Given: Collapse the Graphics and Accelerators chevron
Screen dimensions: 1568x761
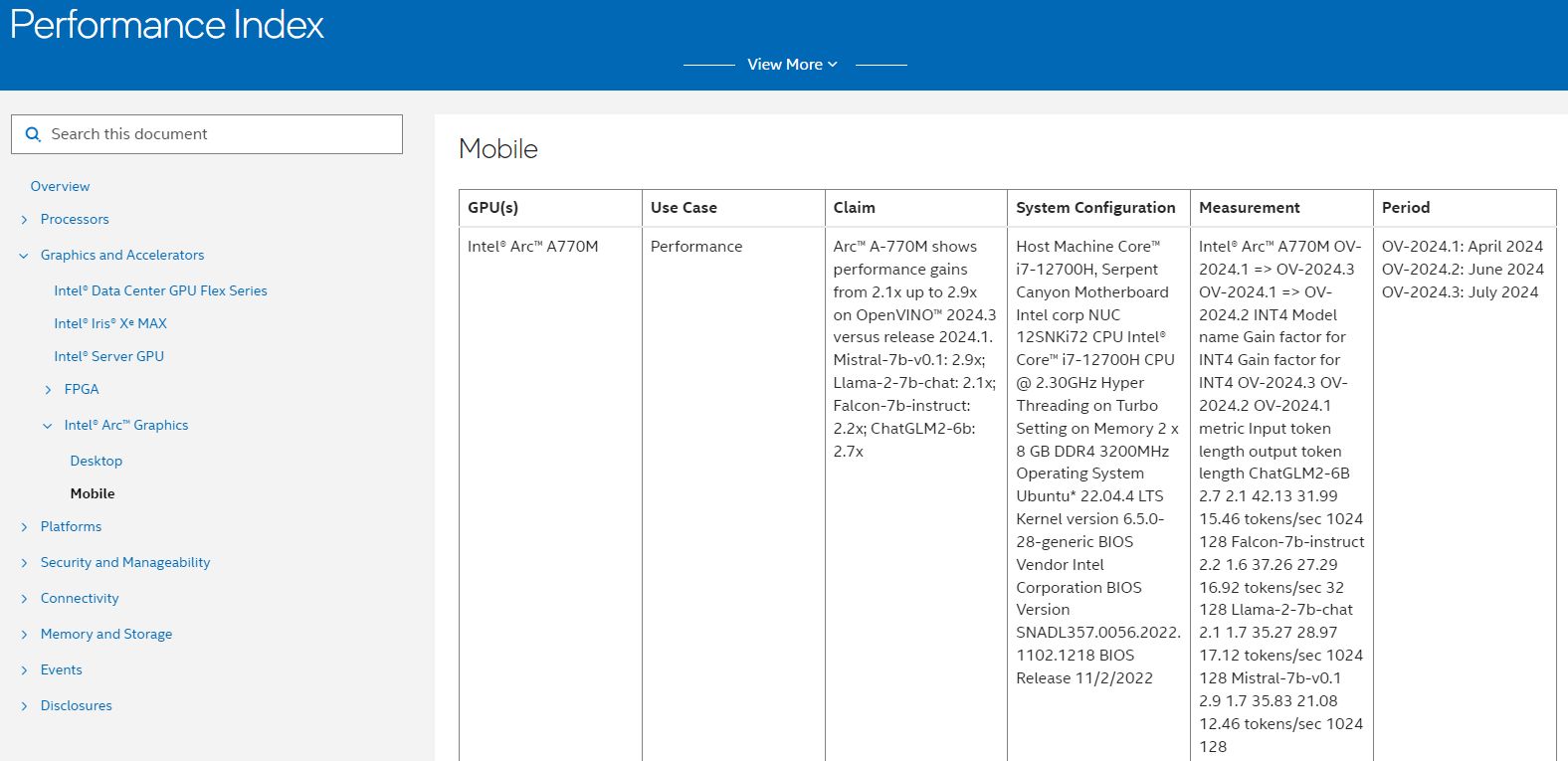Looking at the screenshot, I should pos(24,256).
